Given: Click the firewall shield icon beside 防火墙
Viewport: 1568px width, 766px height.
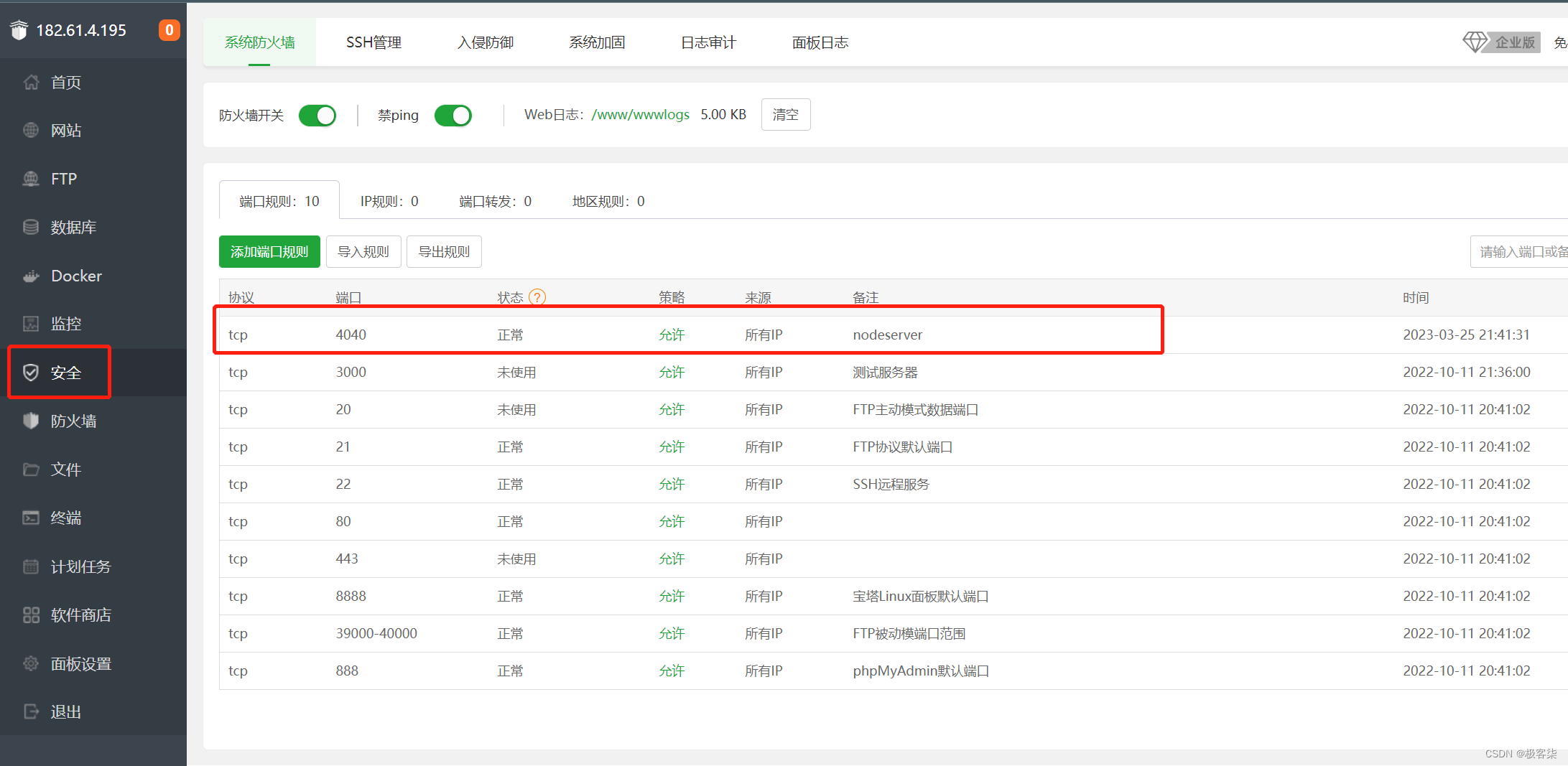Looking at the screenshot, I should coord(31,421).
